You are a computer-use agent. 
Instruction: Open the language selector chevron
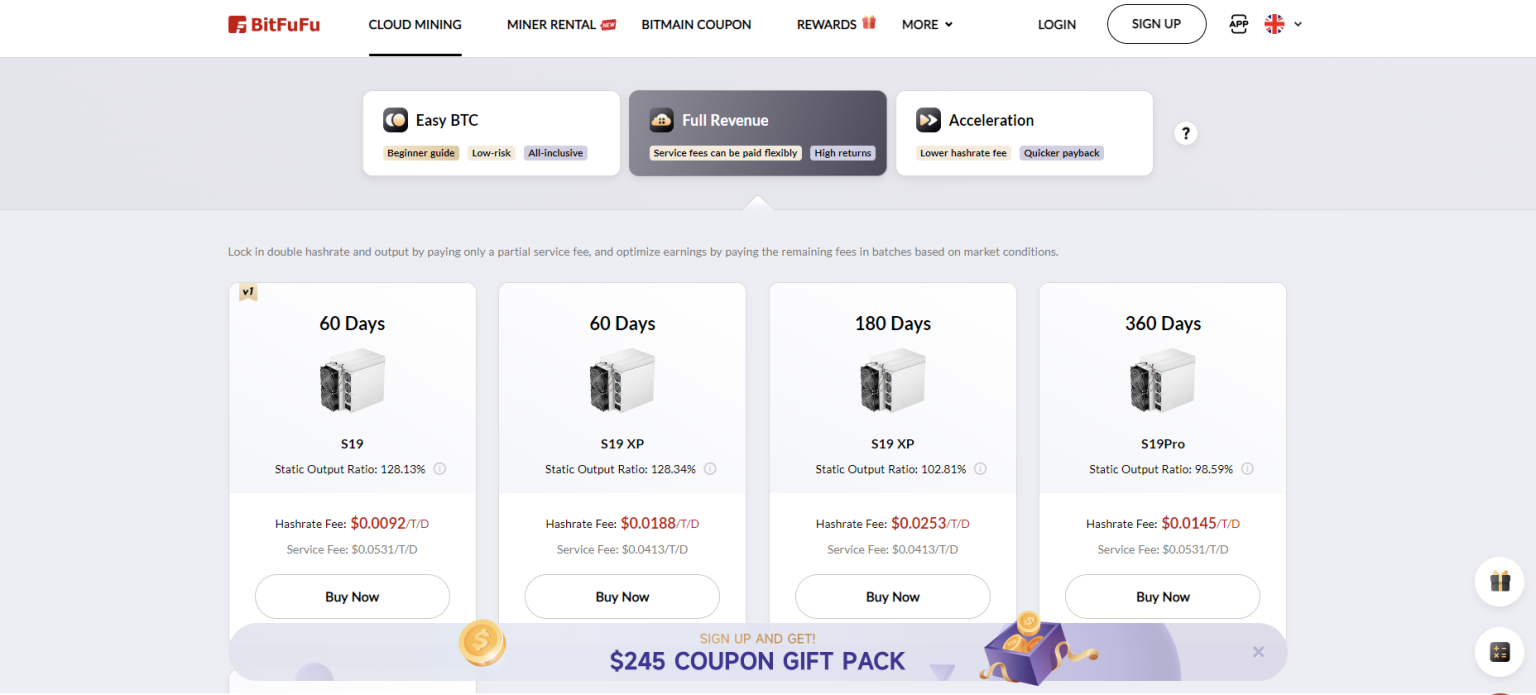tap(1297, 23)
